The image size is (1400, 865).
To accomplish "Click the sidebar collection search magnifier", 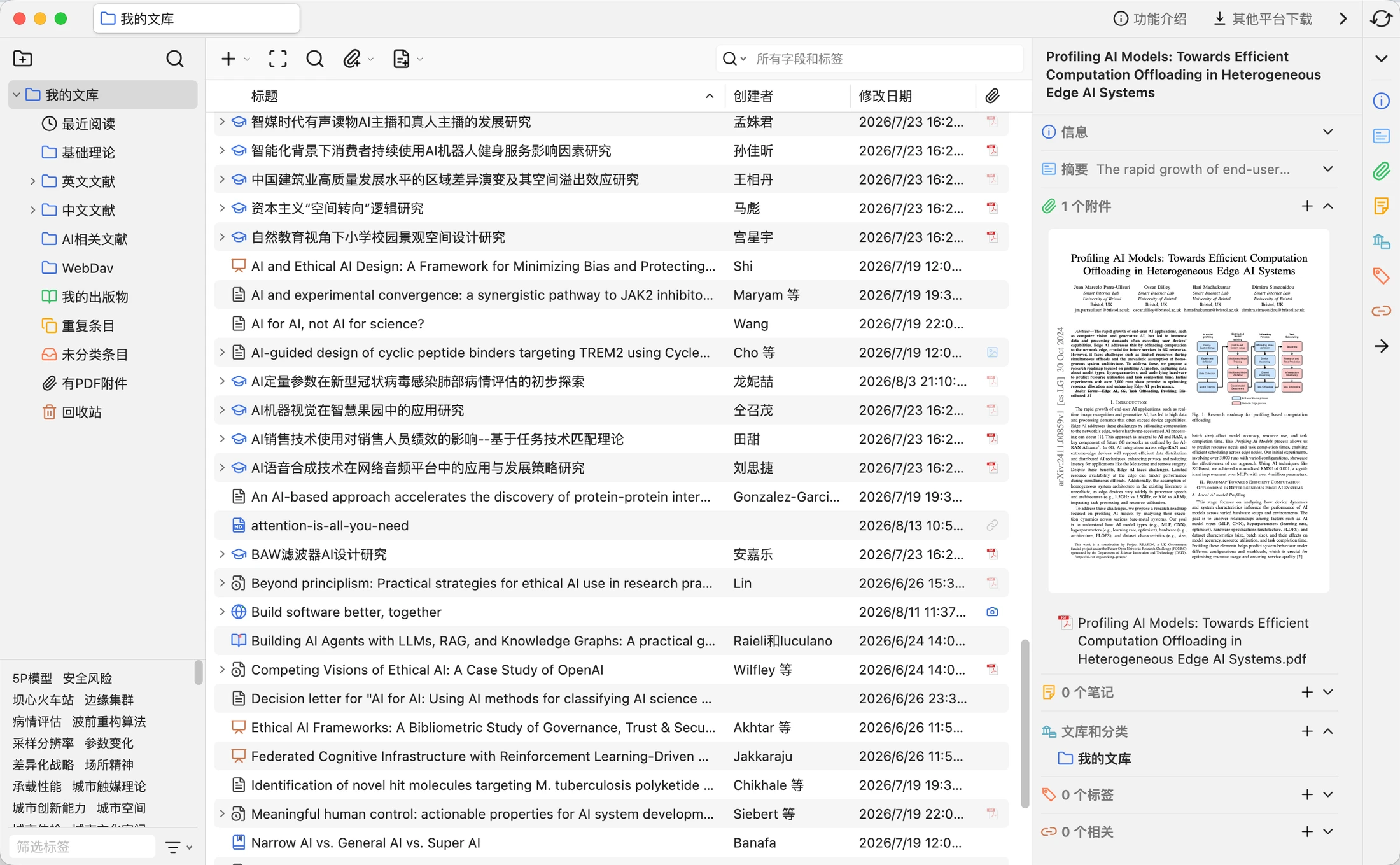I will coord(175,59).
